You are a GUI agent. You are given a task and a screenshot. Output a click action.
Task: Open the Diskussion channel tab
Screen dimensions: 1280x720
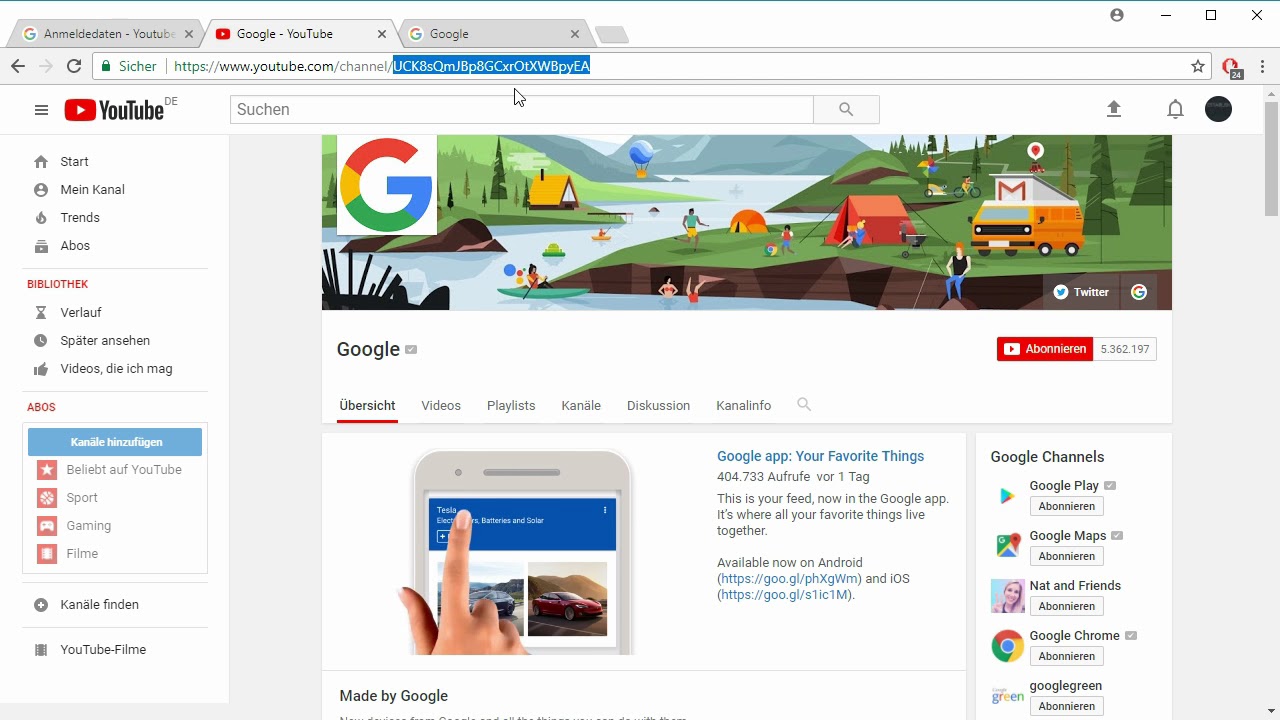click(x=658, y=405)
